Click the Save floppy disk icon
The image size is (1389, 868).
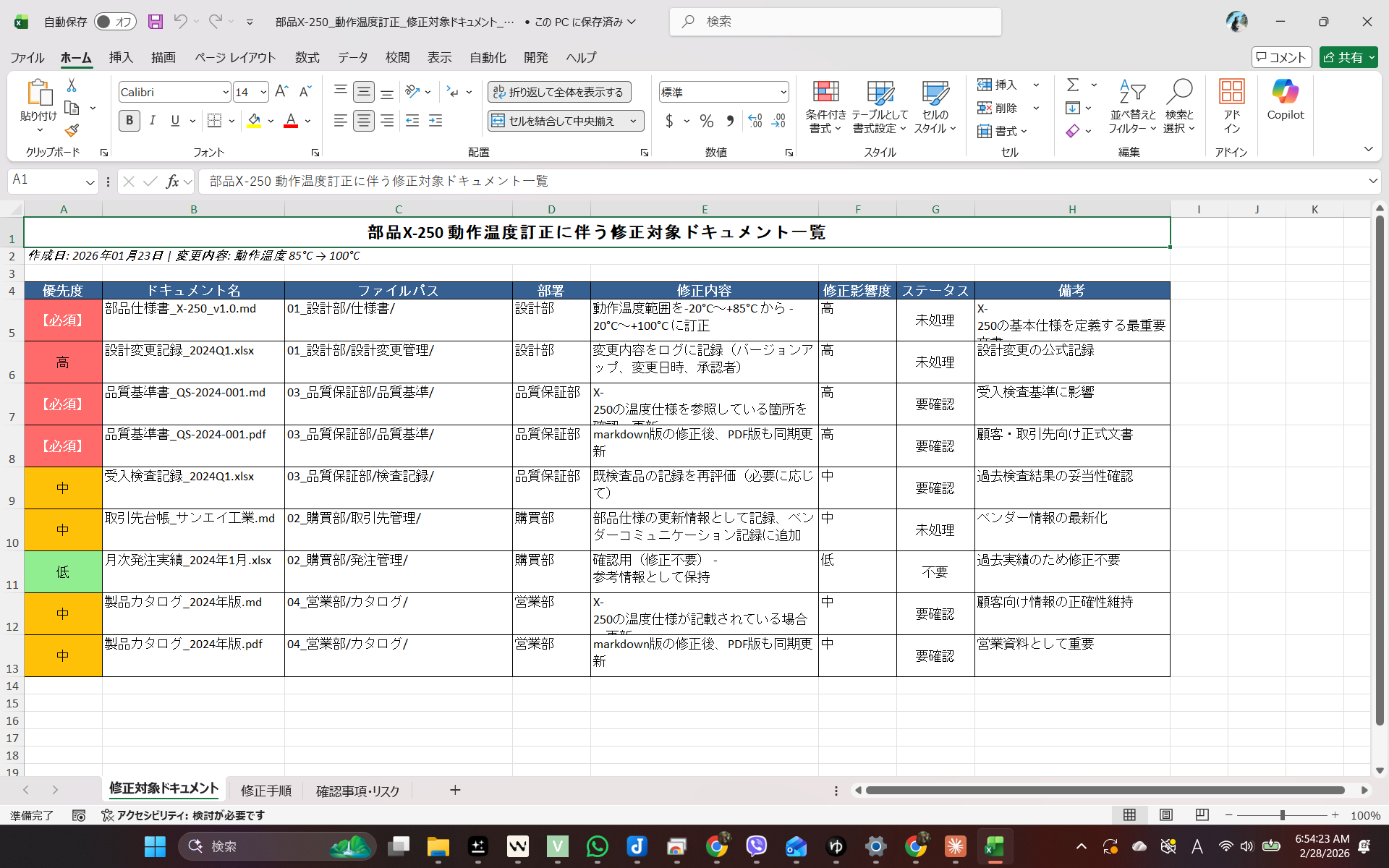pos(155,22)
